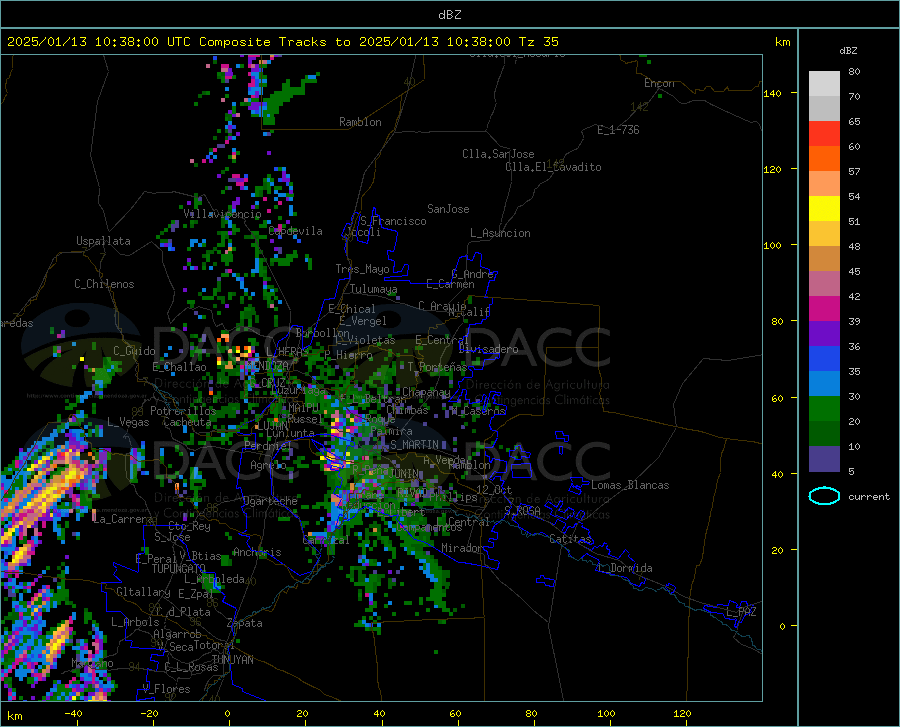Viewport: 900px width, 727px height.
Task: Click the 'Clla.El_Cavadito' map label
Action: point(553,167)
